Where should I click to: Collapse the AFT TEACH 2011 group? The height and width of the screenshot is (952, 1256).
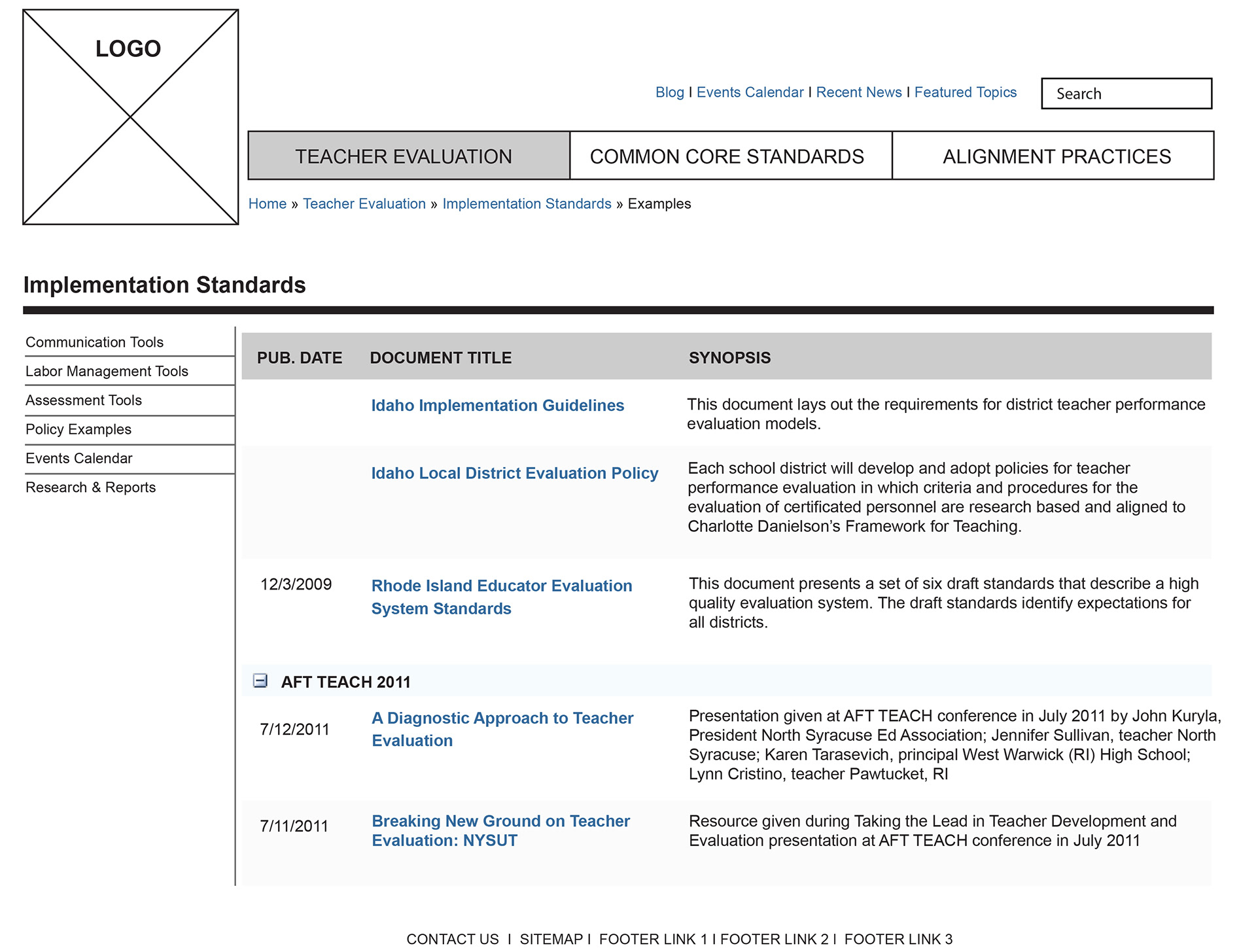point(260,681)
